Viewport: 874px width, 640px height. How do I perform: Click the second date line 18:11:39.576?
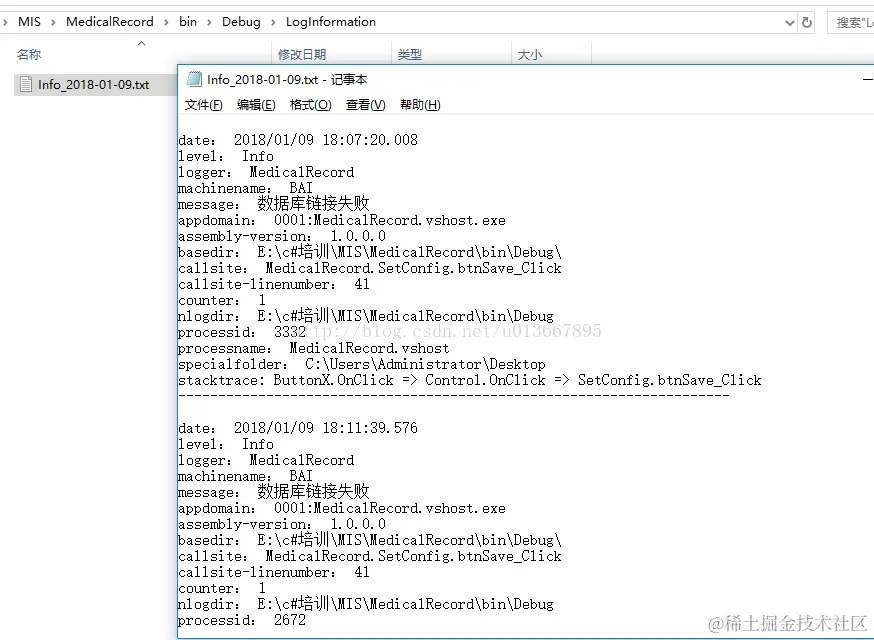pos(298,428)
